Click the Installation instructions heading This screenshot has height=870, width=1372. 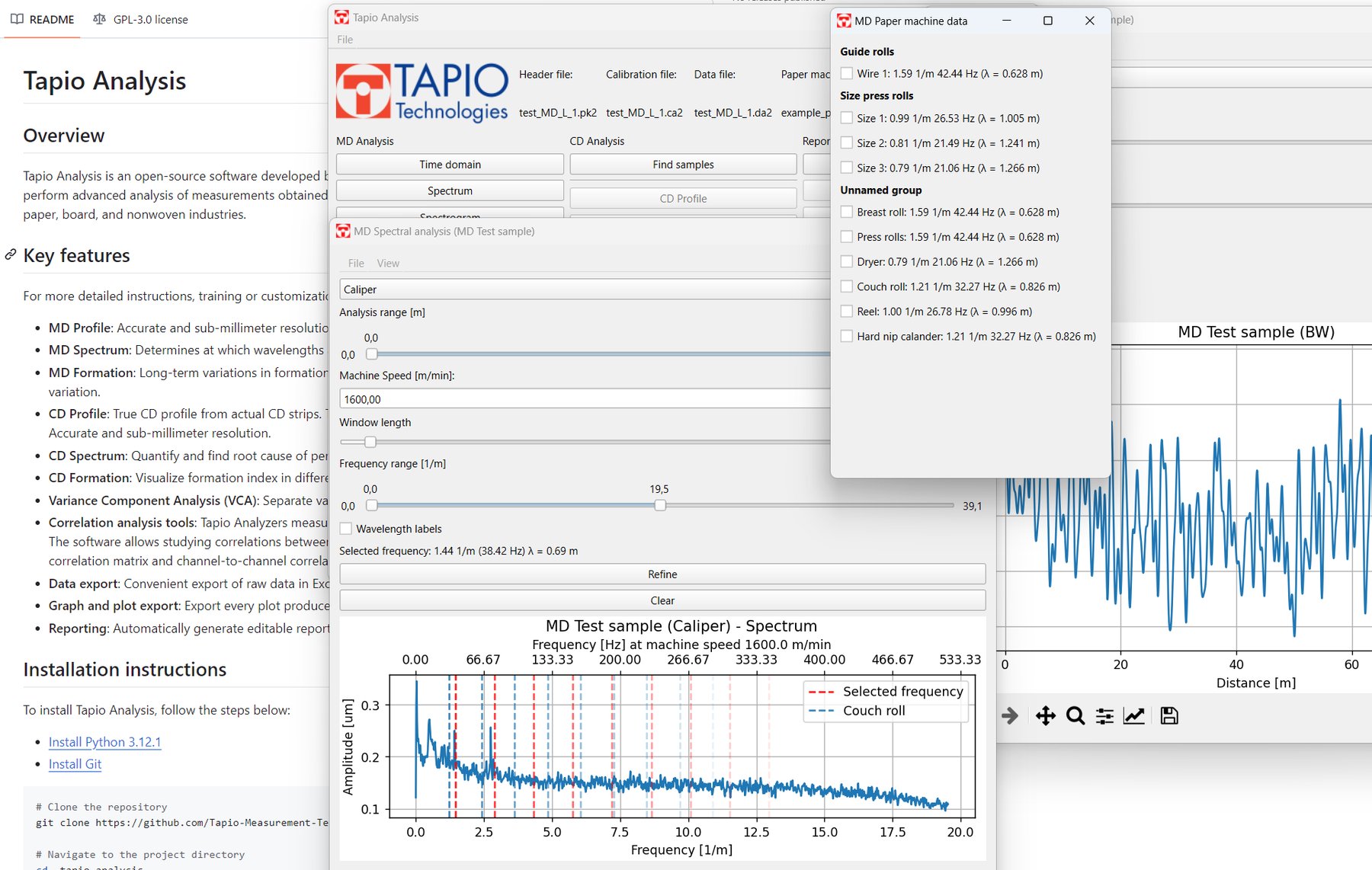click(125, 669)
